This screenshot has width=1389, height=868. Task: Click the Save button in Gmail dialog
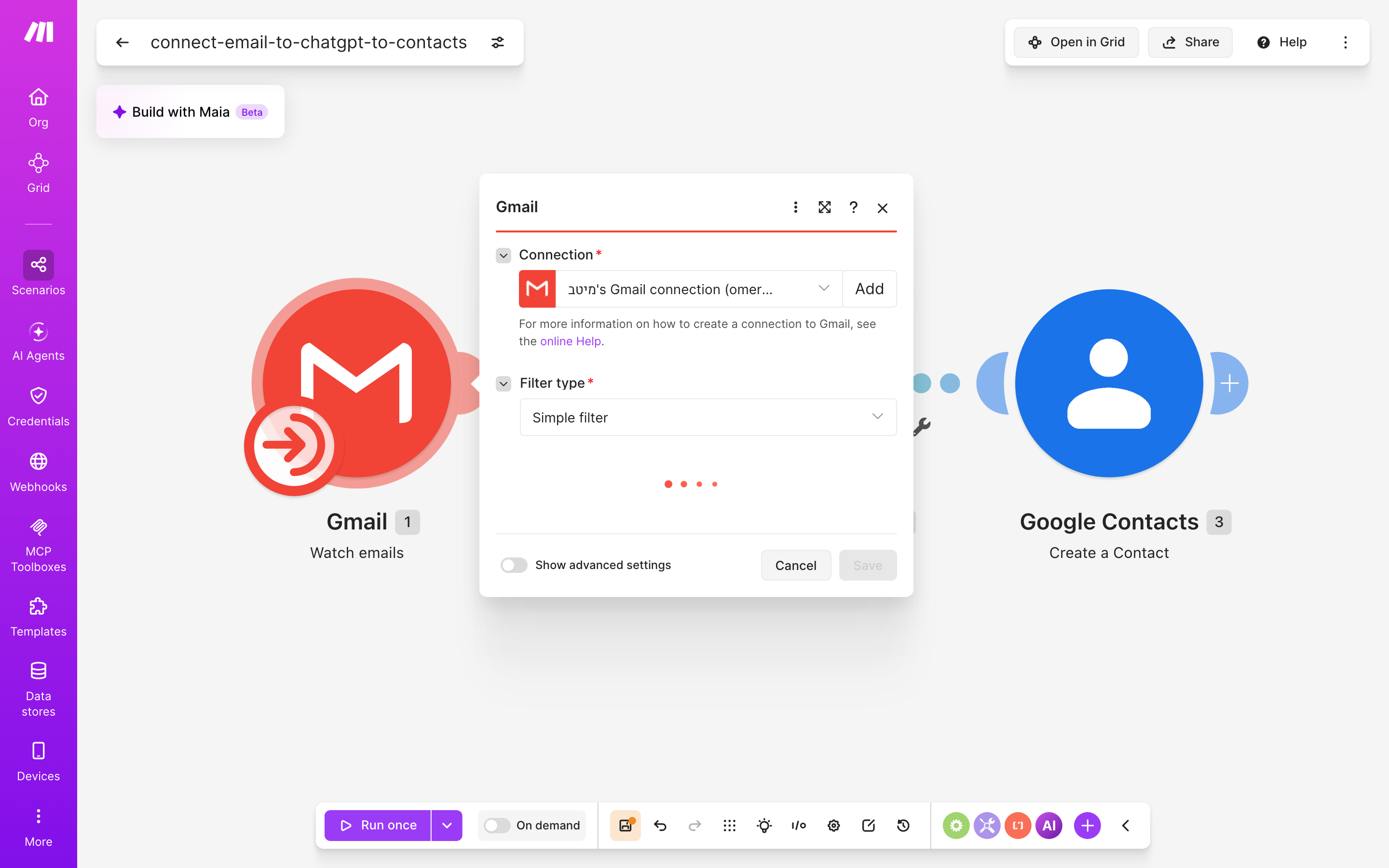(x=868, y=566)
